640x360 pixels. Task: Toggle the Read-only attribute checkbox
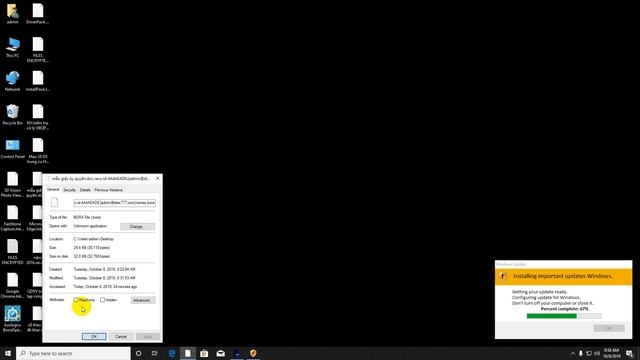(x=76, y=300)
